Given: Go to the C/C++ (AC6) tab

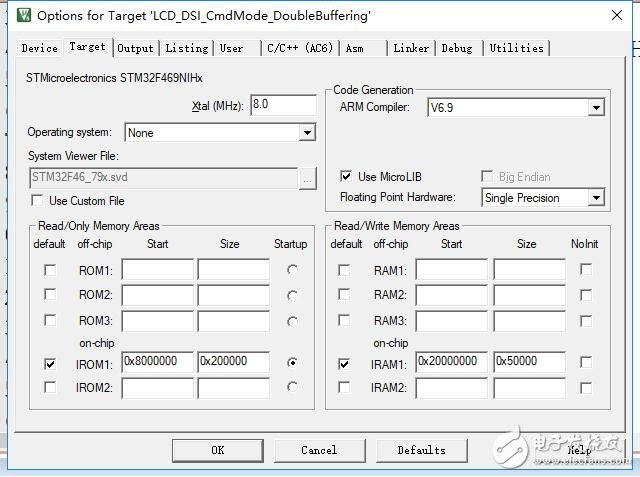Looking at the screenshot, I should point(300,48).
